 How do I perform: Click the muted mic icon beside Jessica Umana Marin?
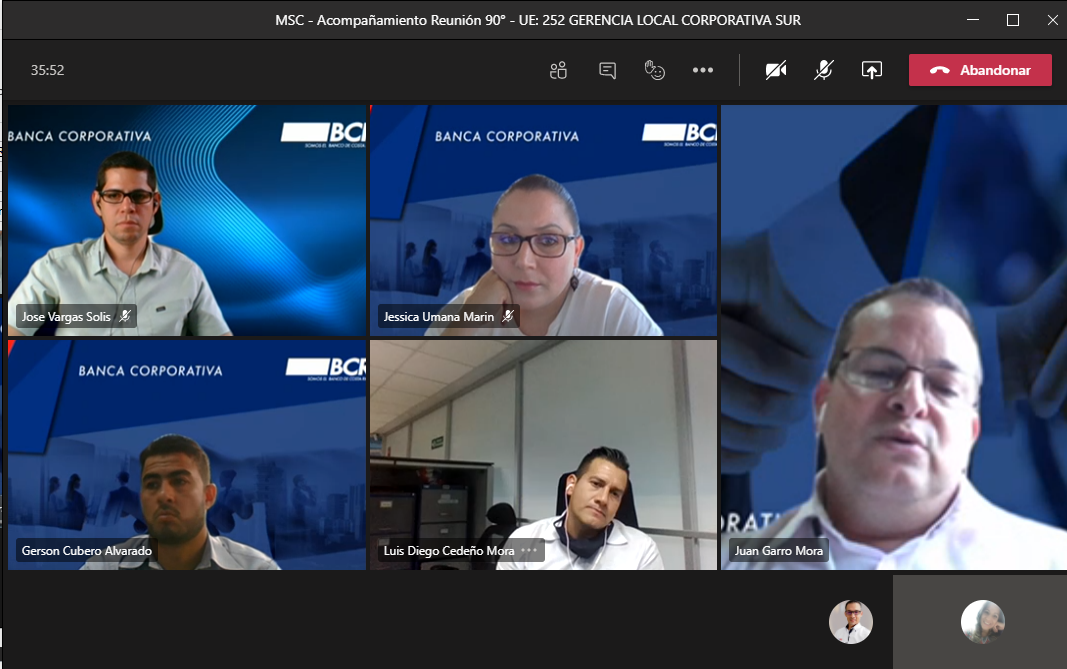[508, 316]
